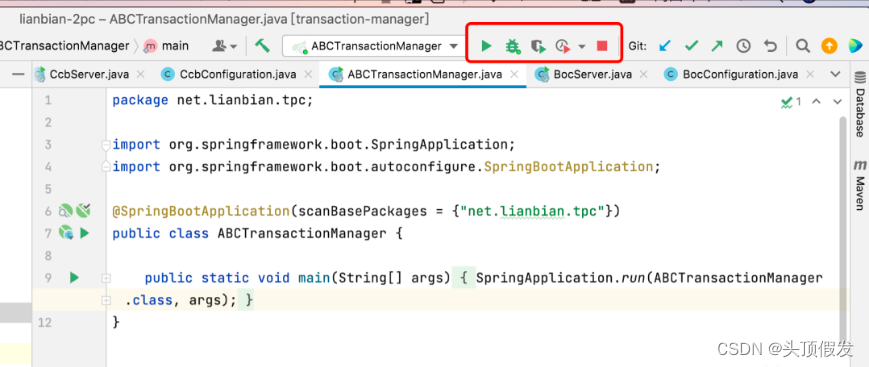Run class from line 7 gutter arrow
This screenshot has width=869, height=367.
84,233
